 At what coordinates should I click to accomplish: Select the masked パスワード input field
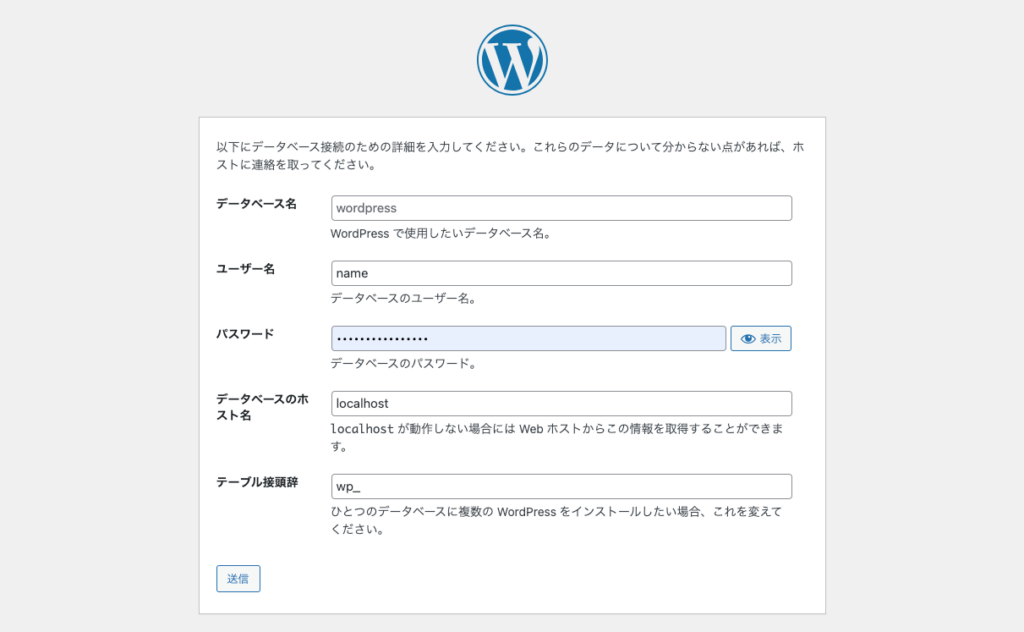click(528, 338)
